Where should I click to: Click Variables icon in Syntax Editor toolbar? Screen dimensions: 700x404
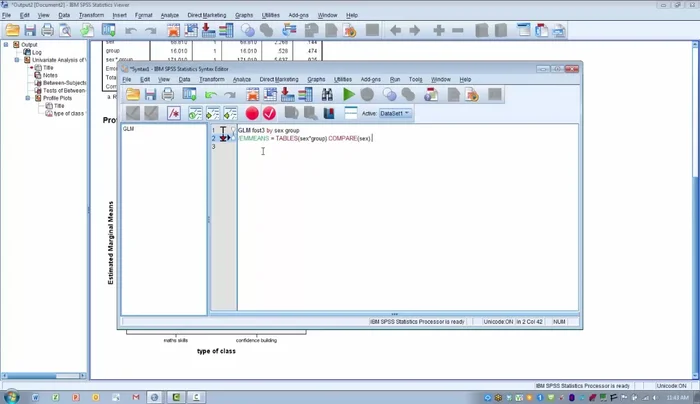tap(305, 94)
